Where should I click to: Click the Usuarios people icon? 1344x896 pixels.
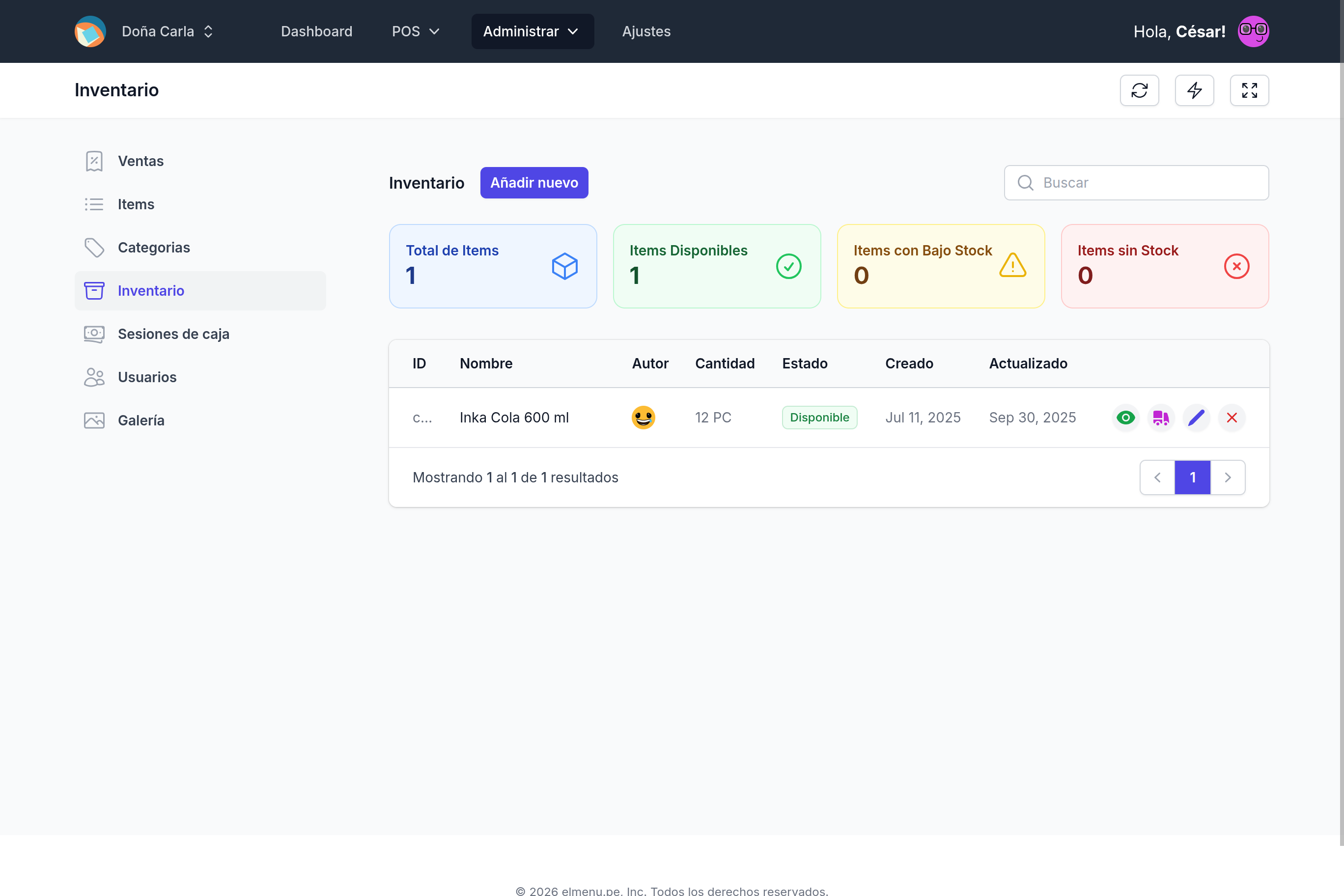pyautogui.click(x=94, y=377)
